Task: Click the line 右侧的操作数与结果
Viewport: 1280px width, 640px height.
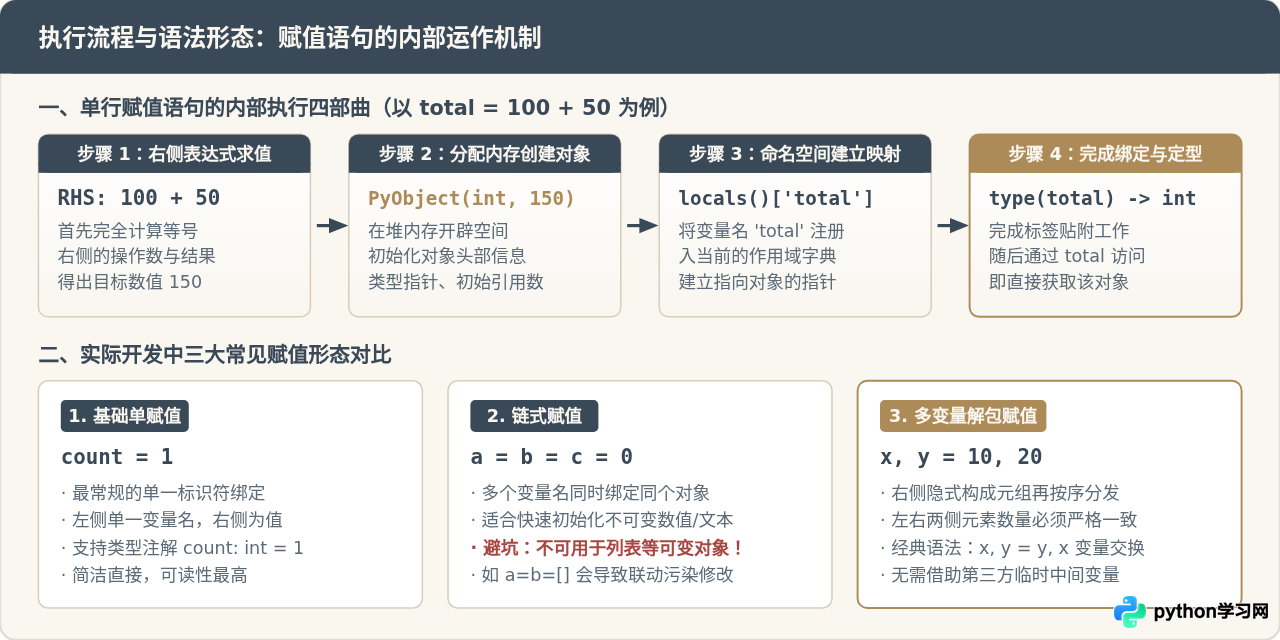Action: coord(137,256)
